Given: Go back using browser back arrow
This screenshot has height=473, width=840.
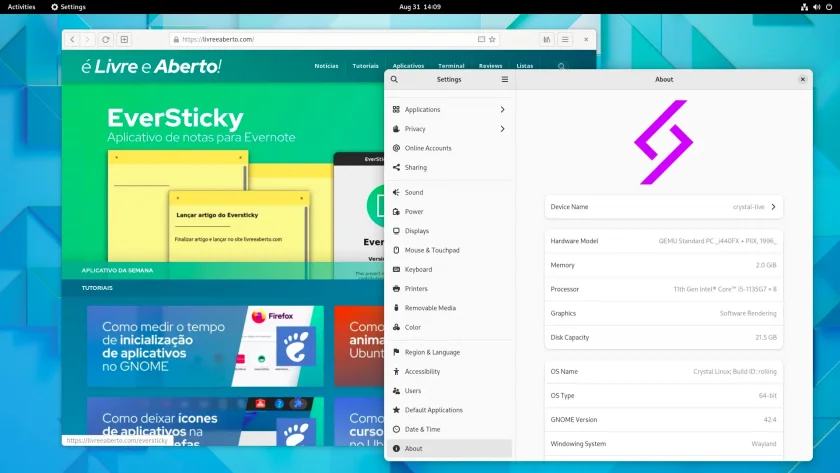Looking at the screenshot, I should (x=72, y=39).
